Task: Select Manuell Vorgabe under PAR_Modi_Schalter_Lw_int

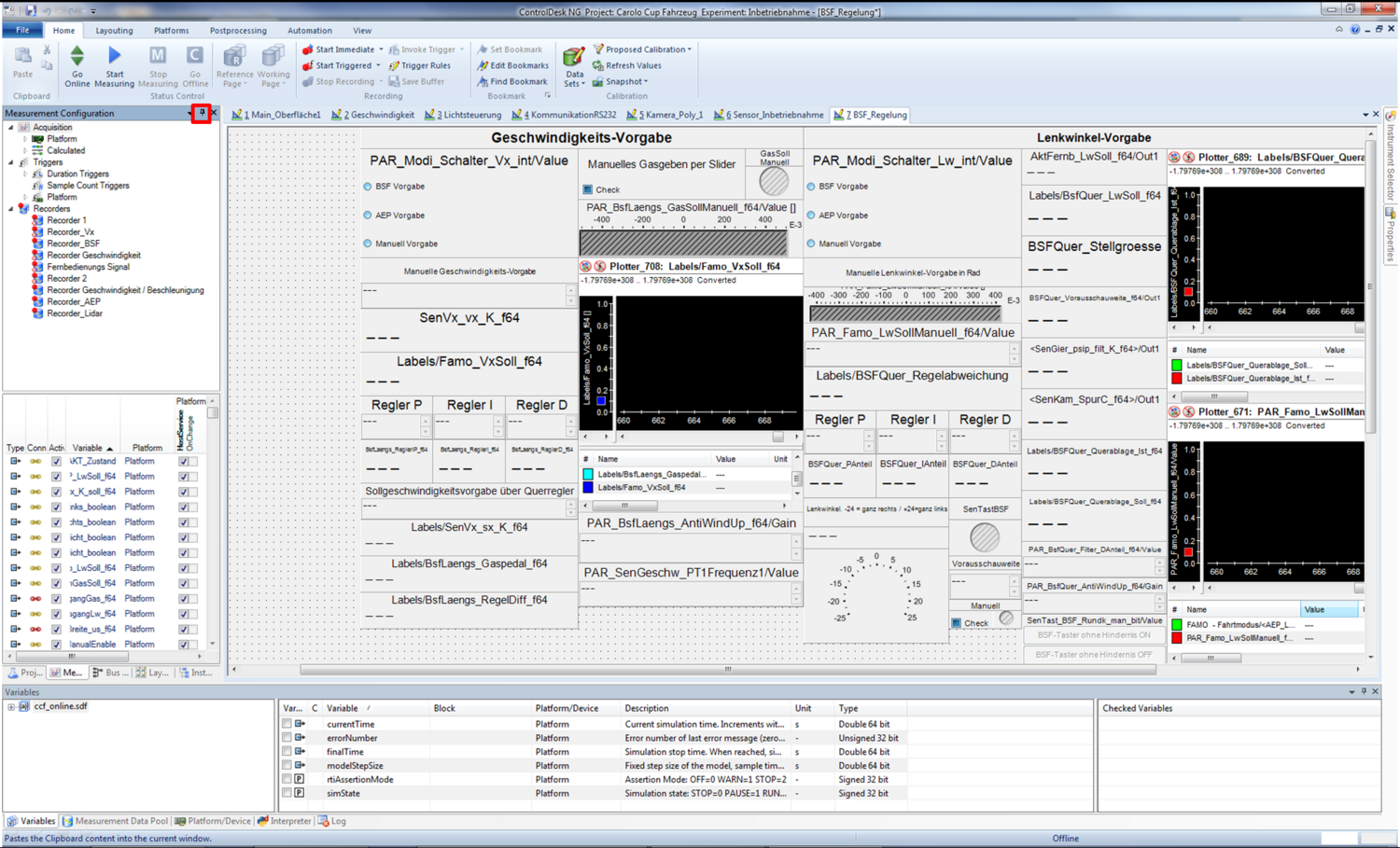Action: (811, 243)
